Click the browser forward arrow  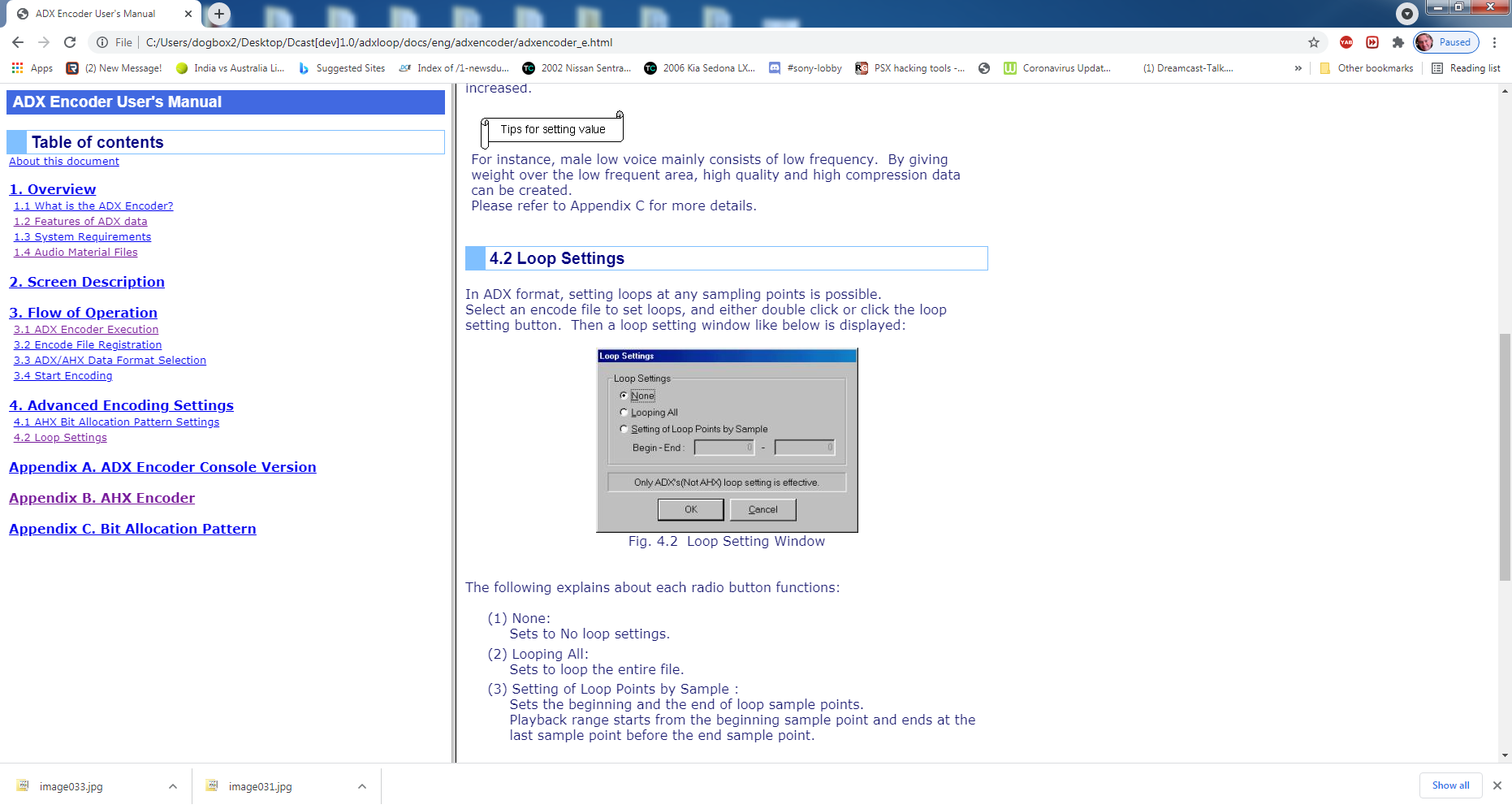pos(44,42)
